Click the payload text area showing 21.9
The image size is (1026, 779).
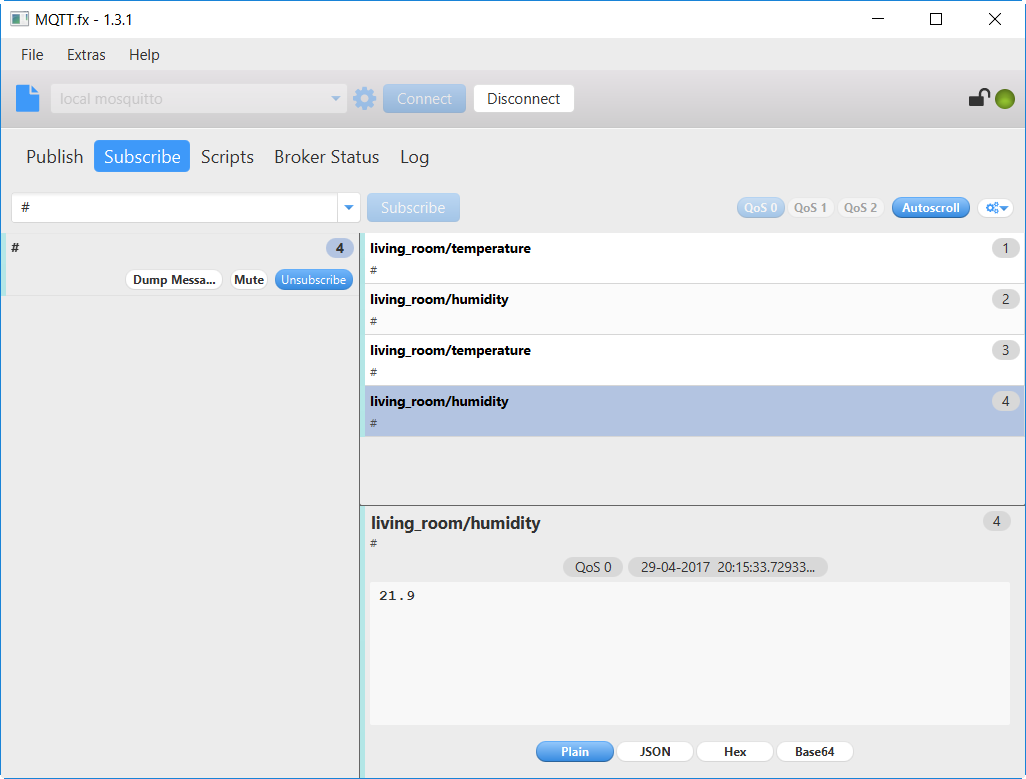point(690,653)
